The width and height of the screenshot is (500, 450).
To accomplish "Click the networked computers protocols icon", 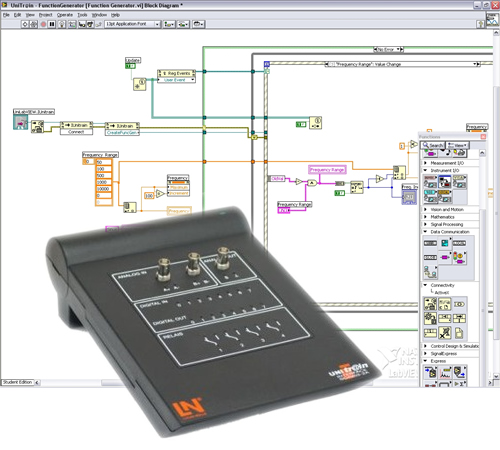I will 430,272.
